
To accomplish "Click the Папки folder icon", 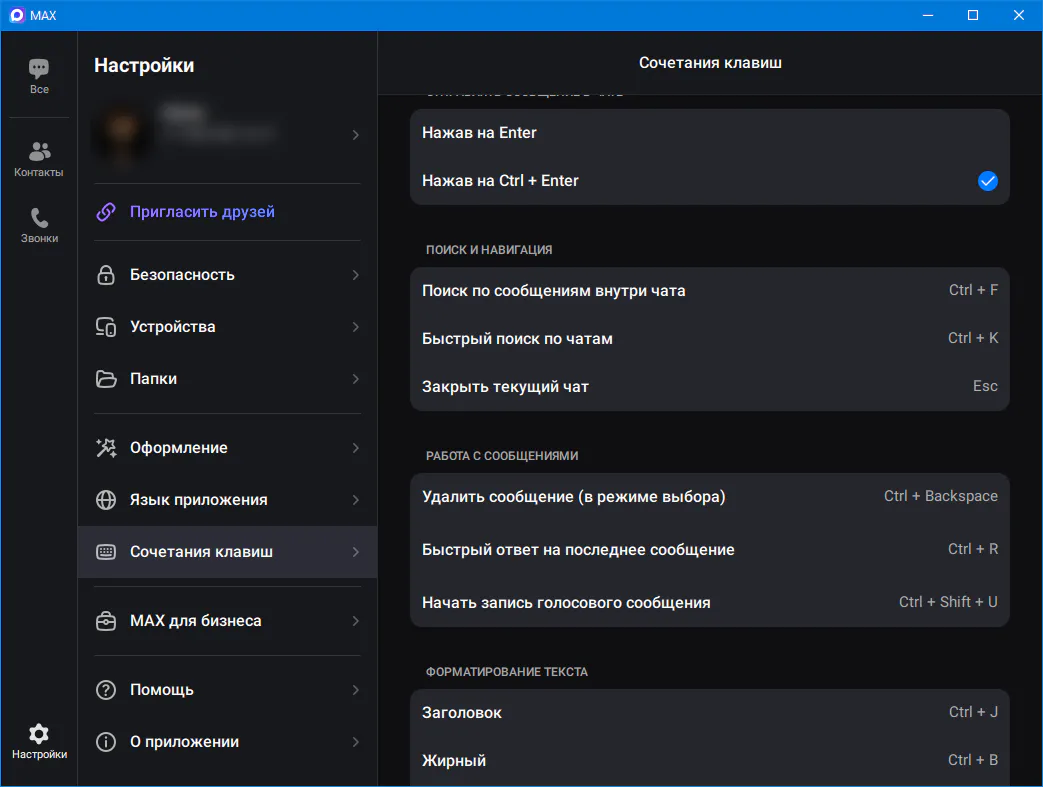I will (106, 379).
